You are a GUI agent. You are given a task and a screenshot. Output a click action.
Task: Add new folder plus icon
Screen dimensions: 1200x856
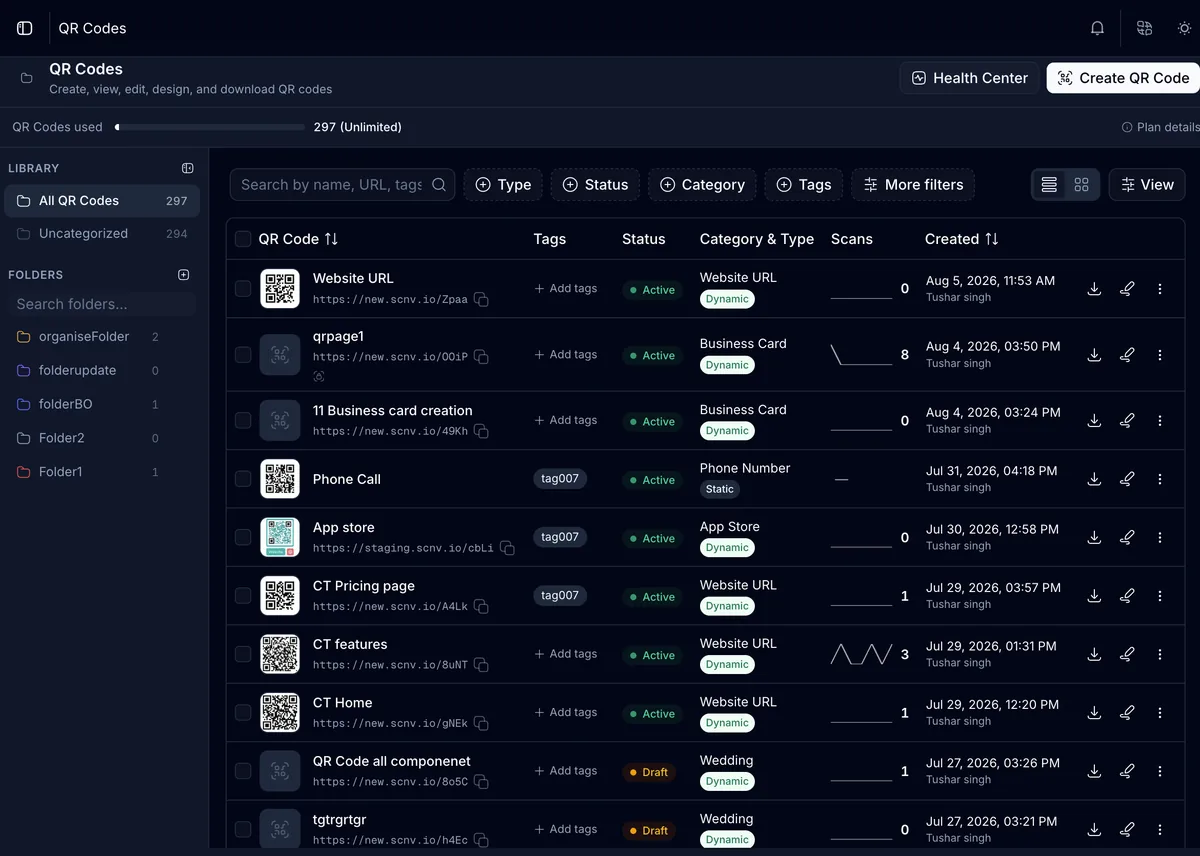[184, 274]
